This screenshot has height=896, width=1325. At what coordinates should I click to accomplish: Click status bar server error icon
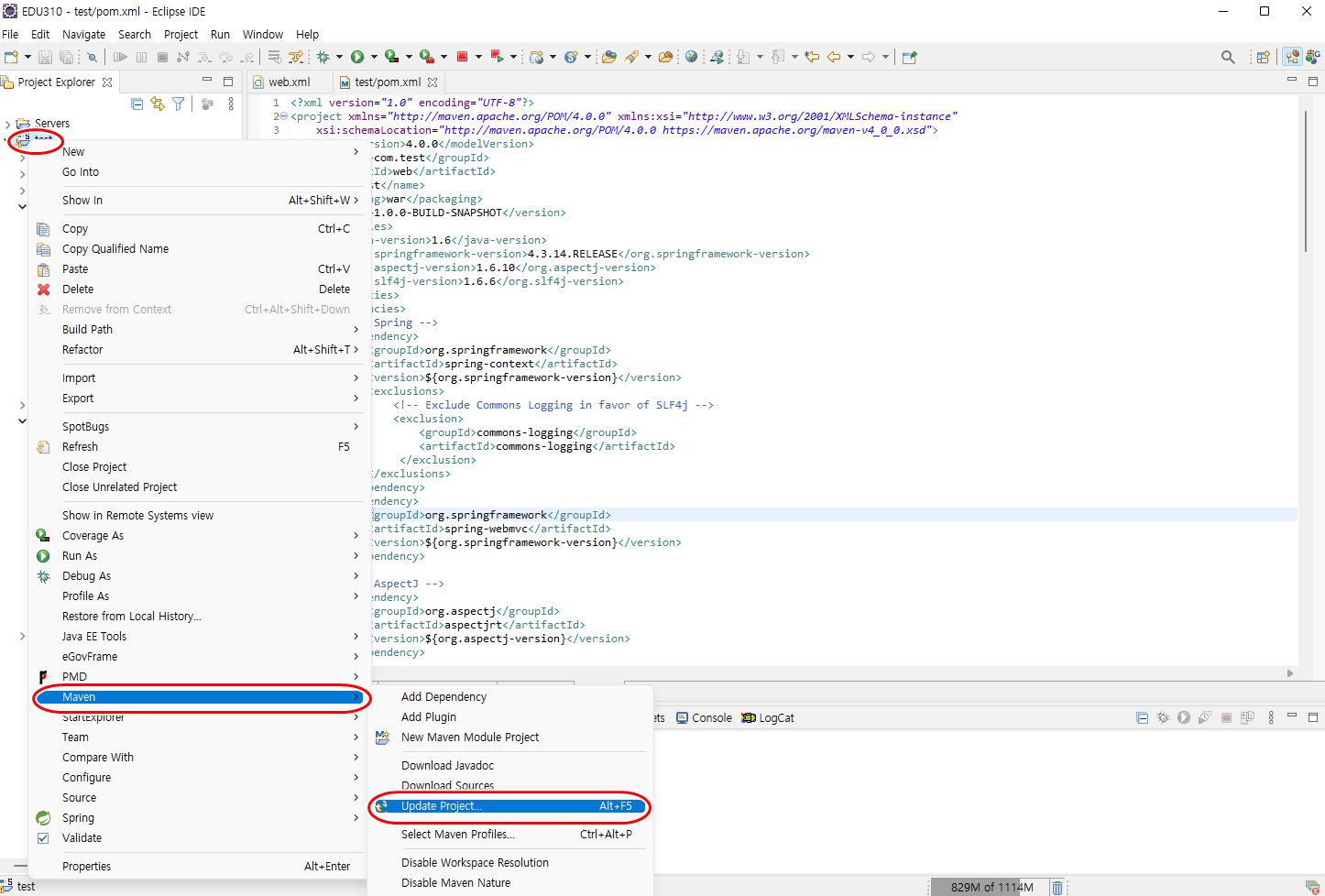coord(1312,887)
